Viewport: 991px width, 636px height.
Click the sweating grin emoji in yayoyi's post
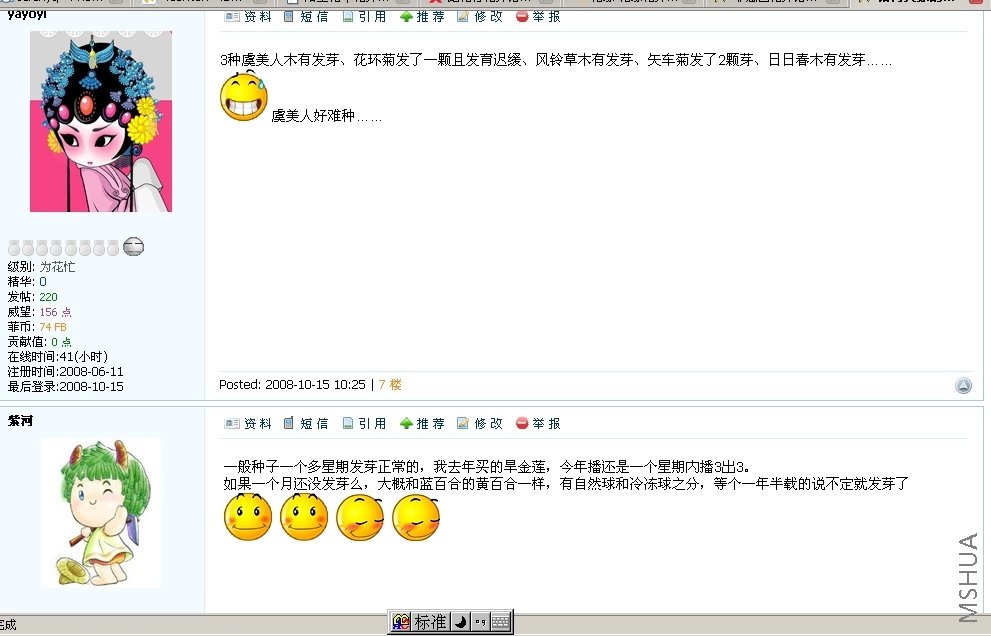(x=244, y=96)
